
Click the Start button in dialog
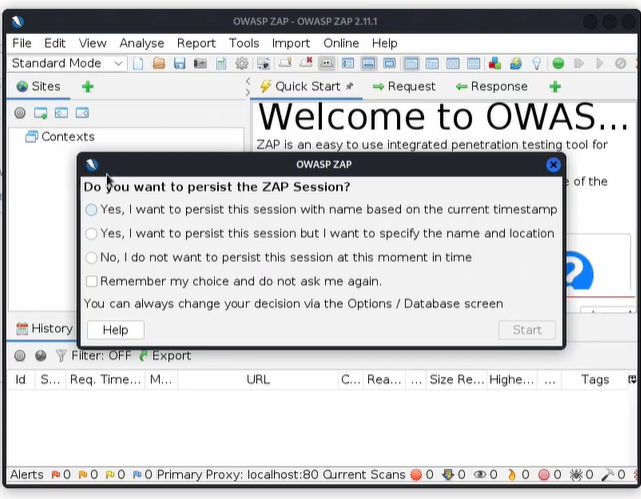tap(526, 330)
